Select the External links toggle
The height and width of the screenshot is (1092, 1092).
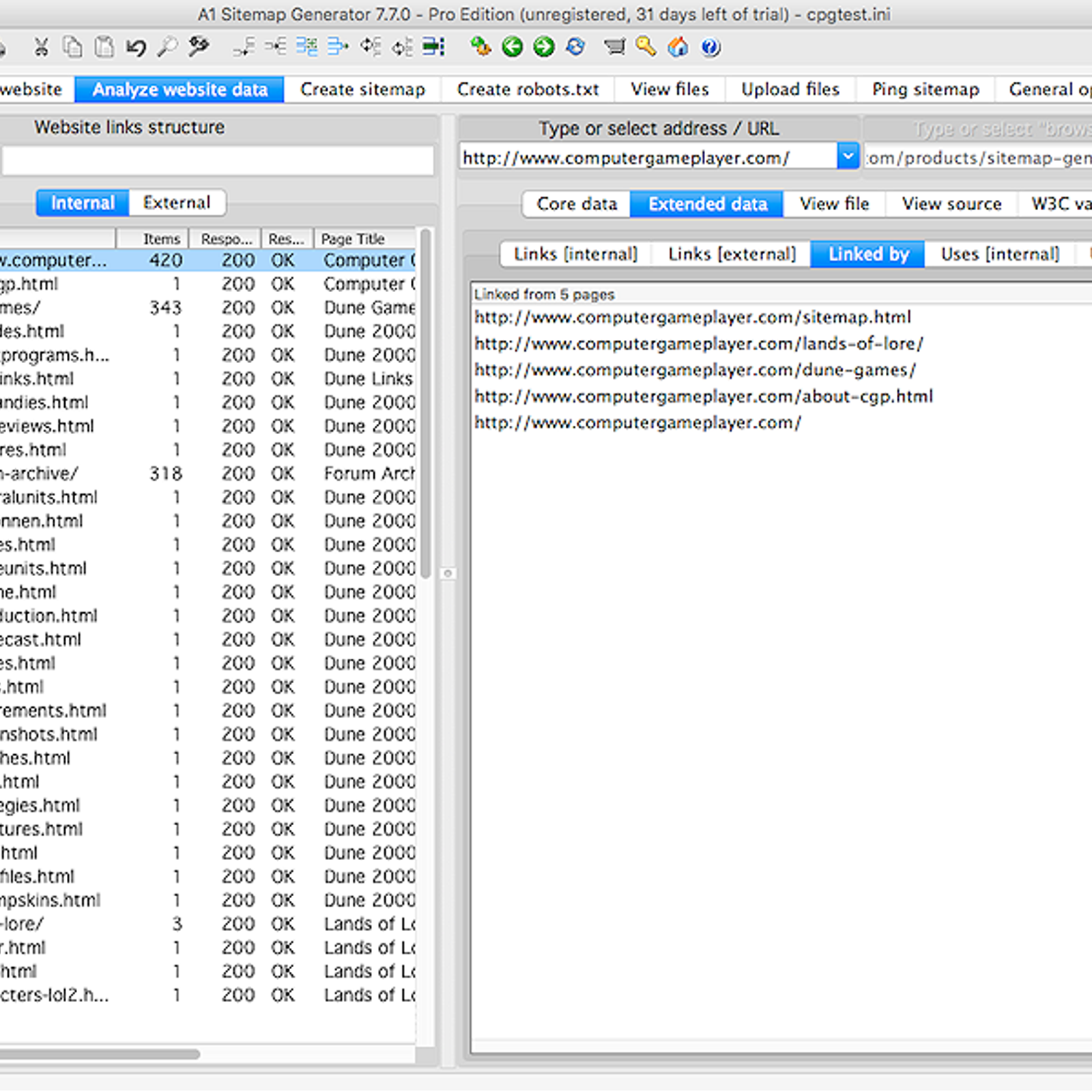coord(177,203)
